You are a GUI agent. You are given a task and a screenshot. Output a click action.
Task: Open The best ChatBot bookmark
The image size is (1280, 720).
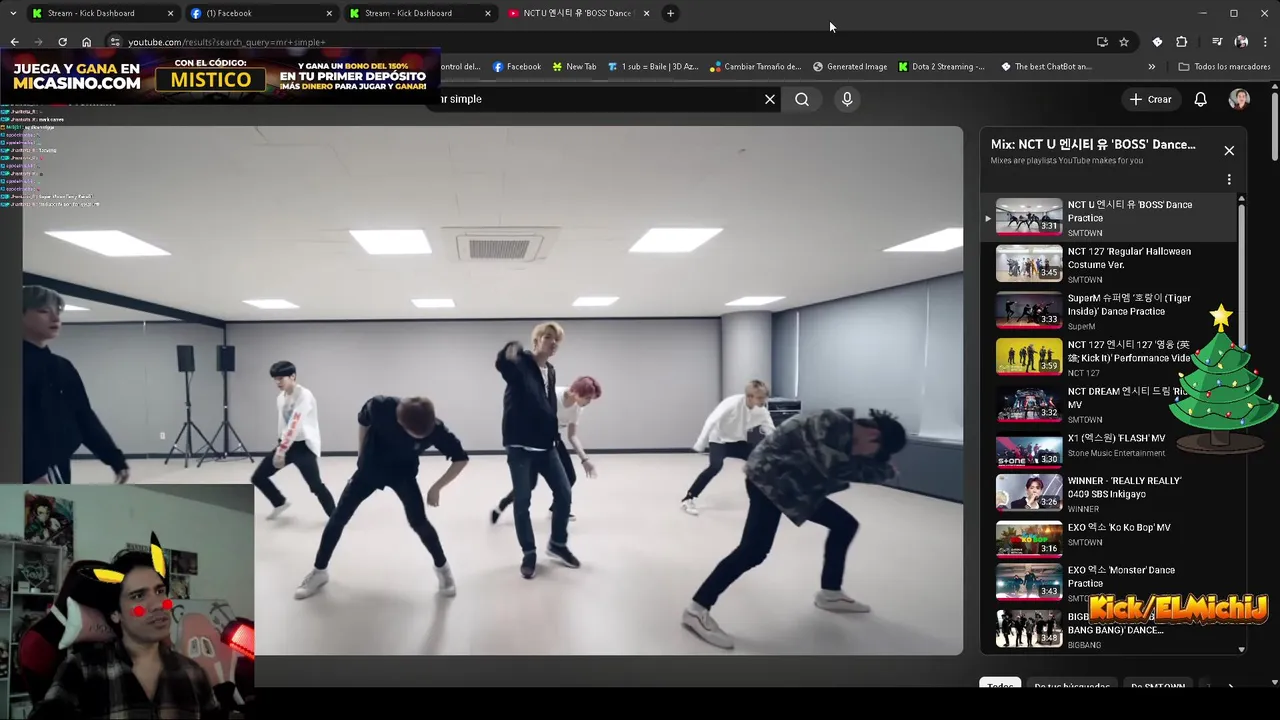coord(1046,67)
